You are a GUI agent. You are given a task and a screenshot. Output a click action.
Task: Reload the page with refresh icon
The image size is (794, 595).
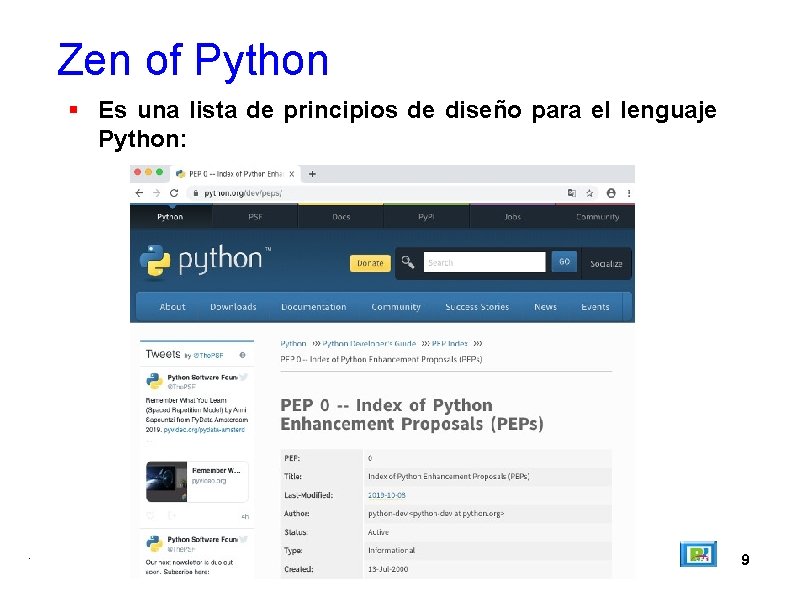[174, 193]
